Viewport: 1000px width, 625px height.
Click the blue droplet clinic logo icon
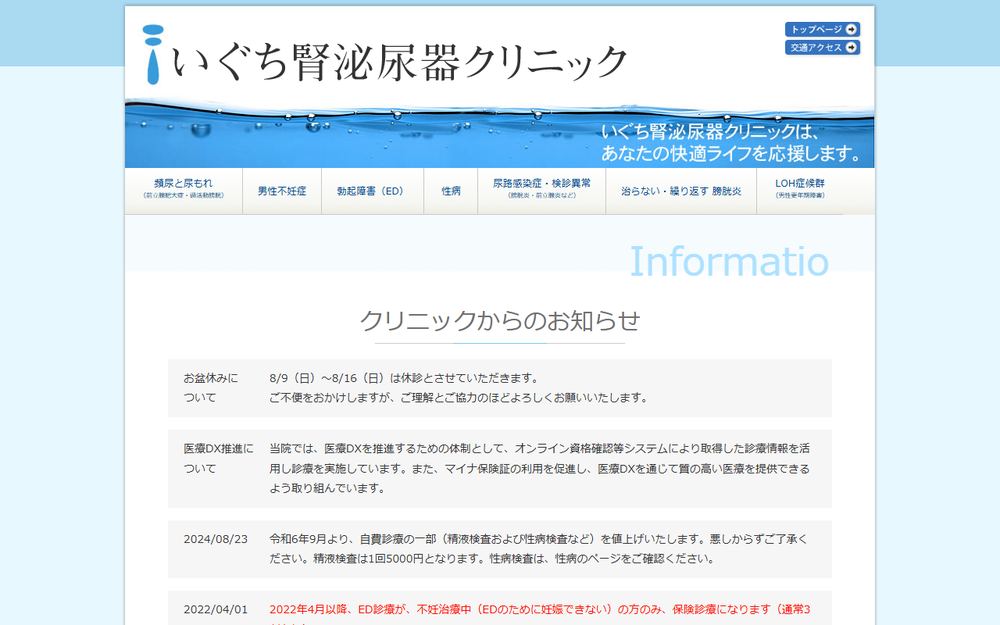click(153, 55)
